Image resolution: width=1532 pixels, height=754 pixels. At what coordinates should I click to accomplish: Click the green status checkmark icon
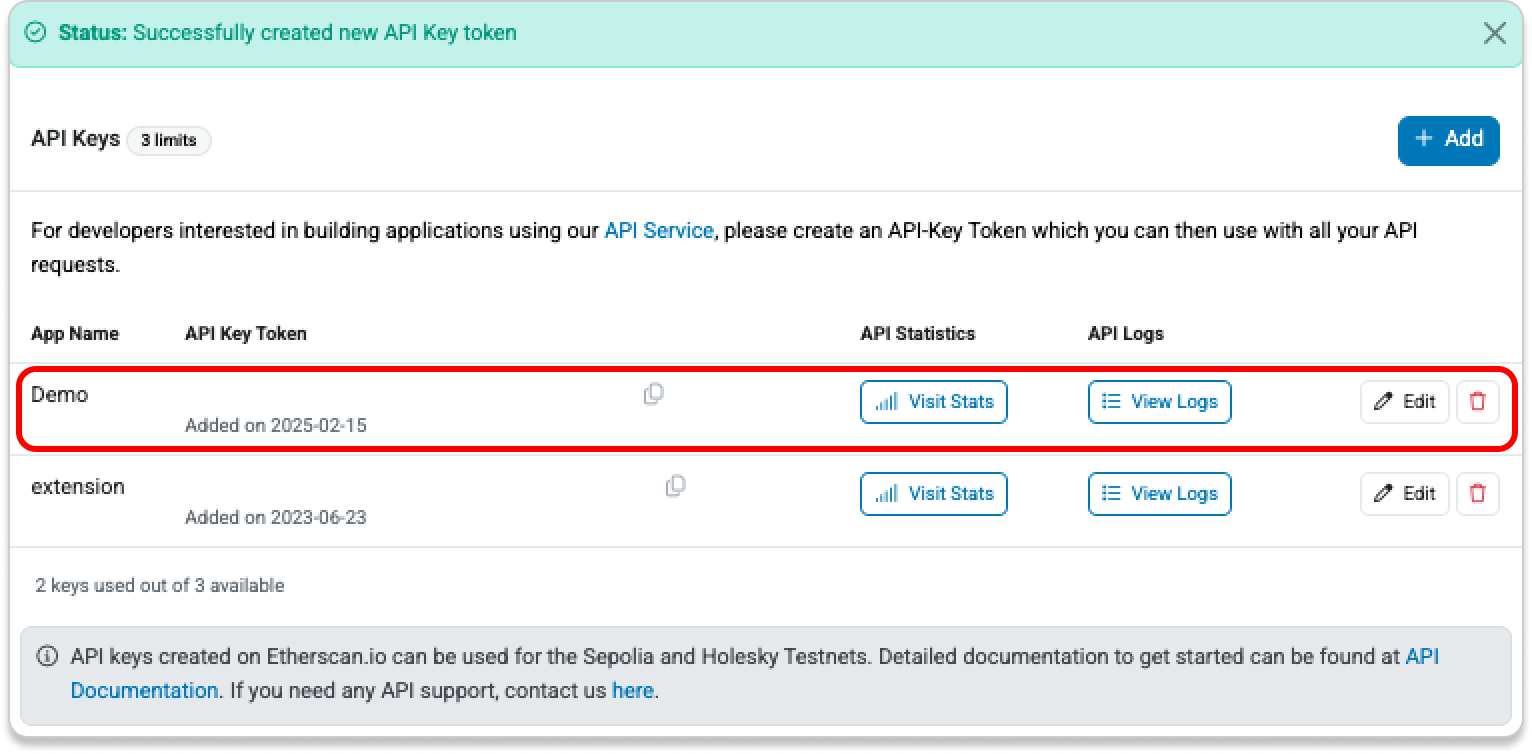(x=36, y=33)
